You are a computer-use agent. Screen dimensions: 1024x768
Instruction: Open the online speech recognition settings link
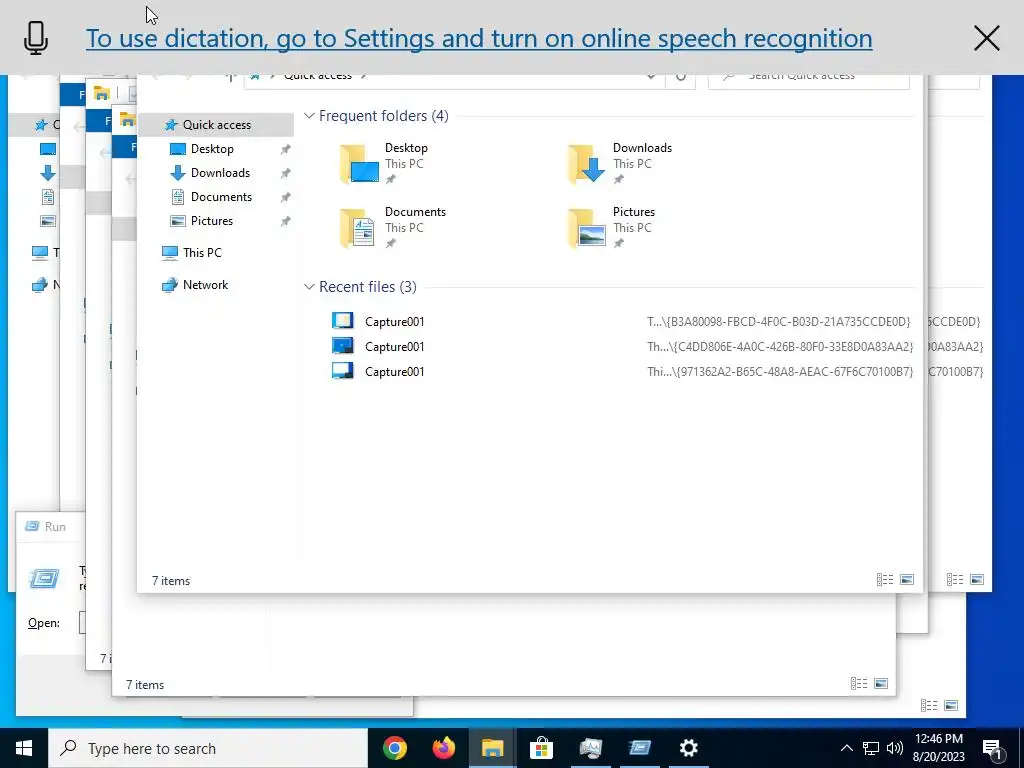click(479, 39)
